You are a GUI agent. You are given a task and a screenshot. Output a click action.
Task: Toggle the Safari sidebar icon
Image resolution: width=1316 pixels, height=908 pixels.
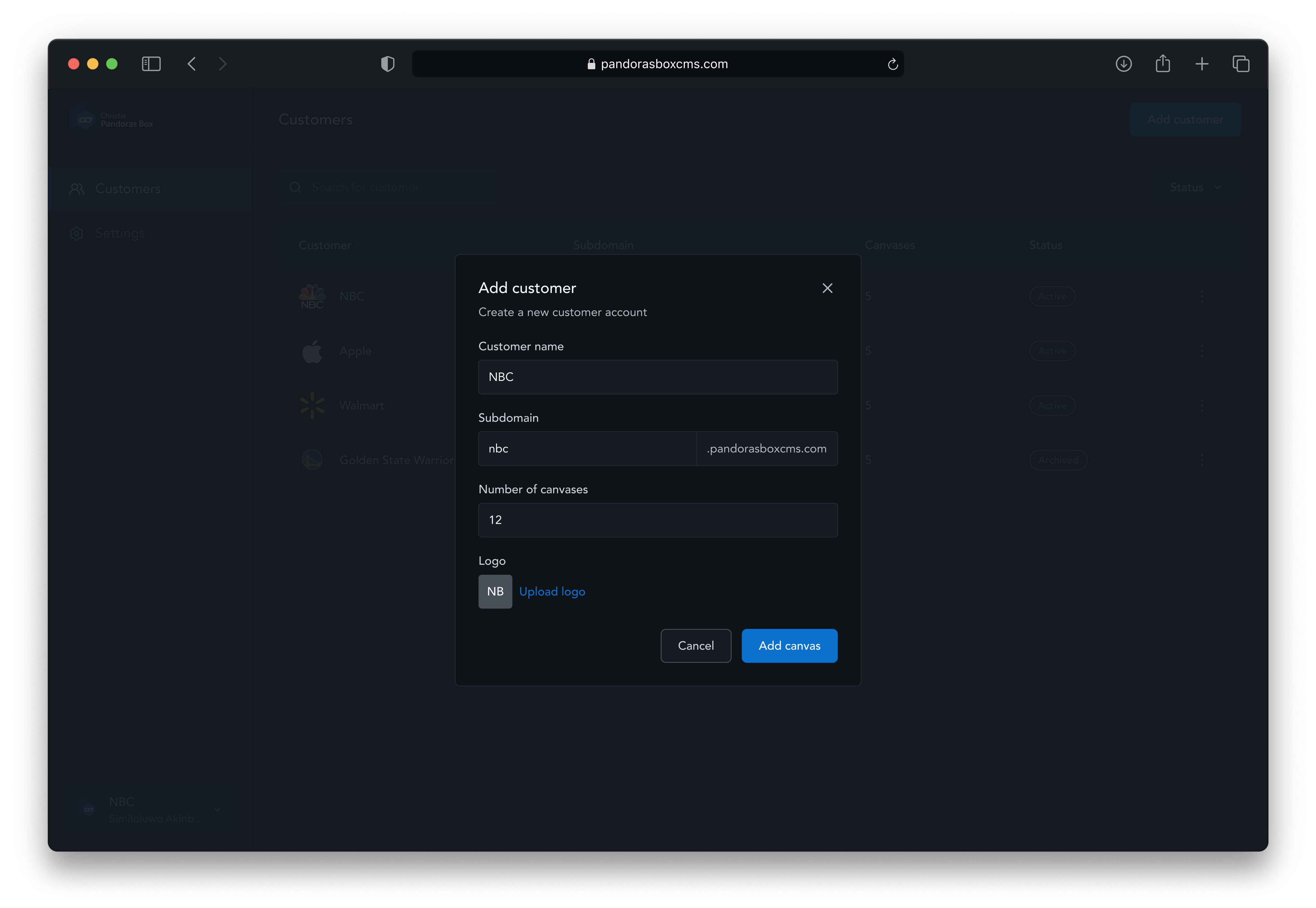151,64
